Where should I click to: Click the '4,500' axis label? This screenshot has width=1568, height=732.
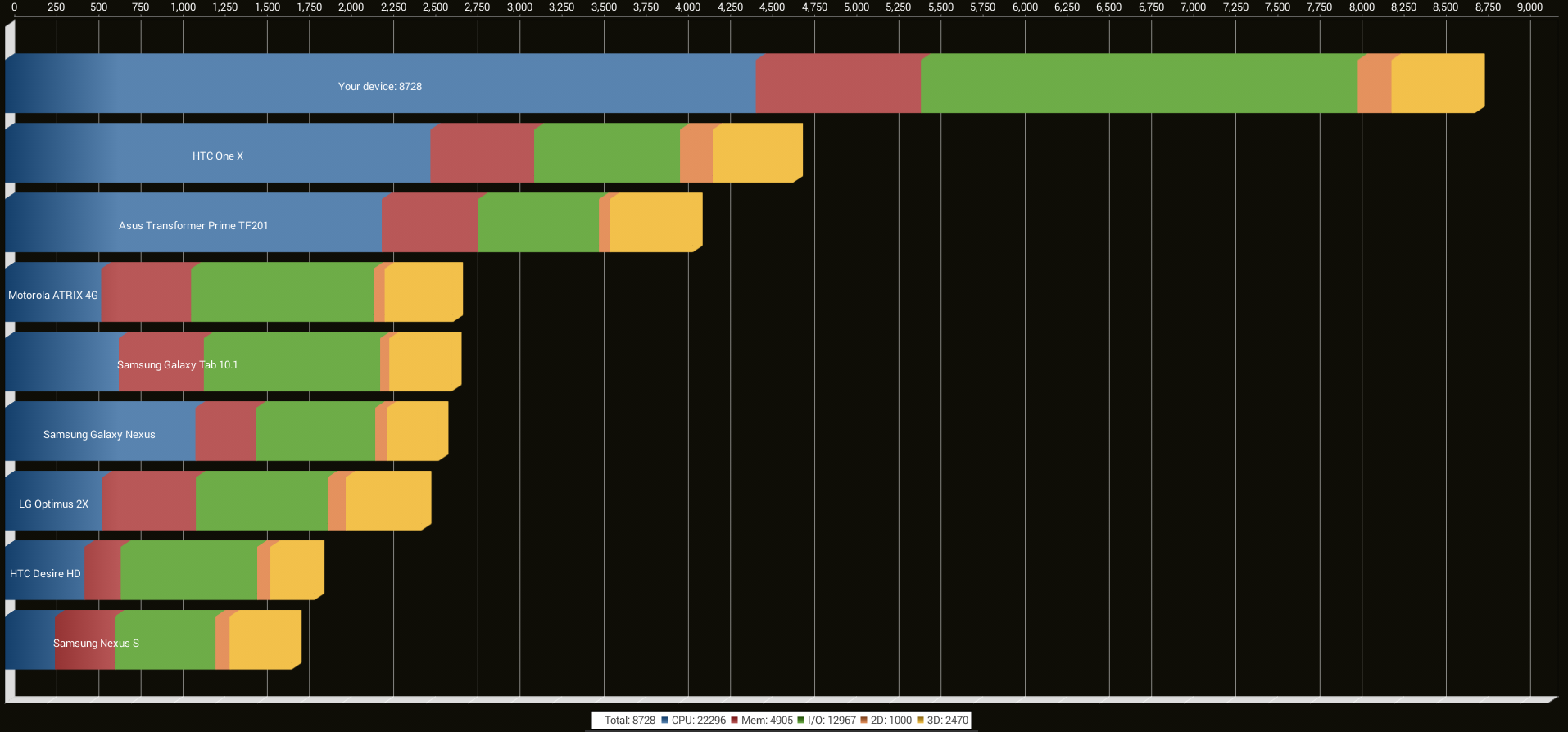point(772,7)
